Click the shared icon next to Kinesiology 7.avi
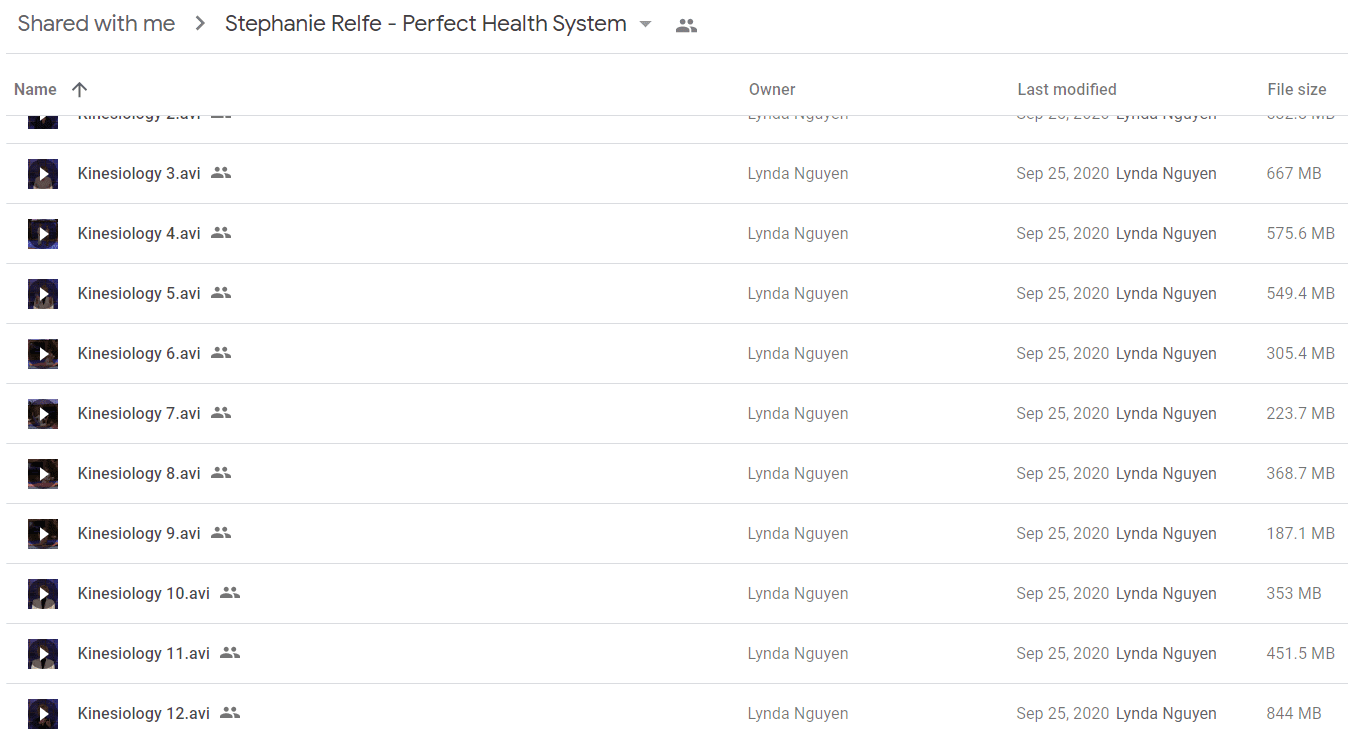This screenshot has height=734, width=1348. tap(221, 413)
